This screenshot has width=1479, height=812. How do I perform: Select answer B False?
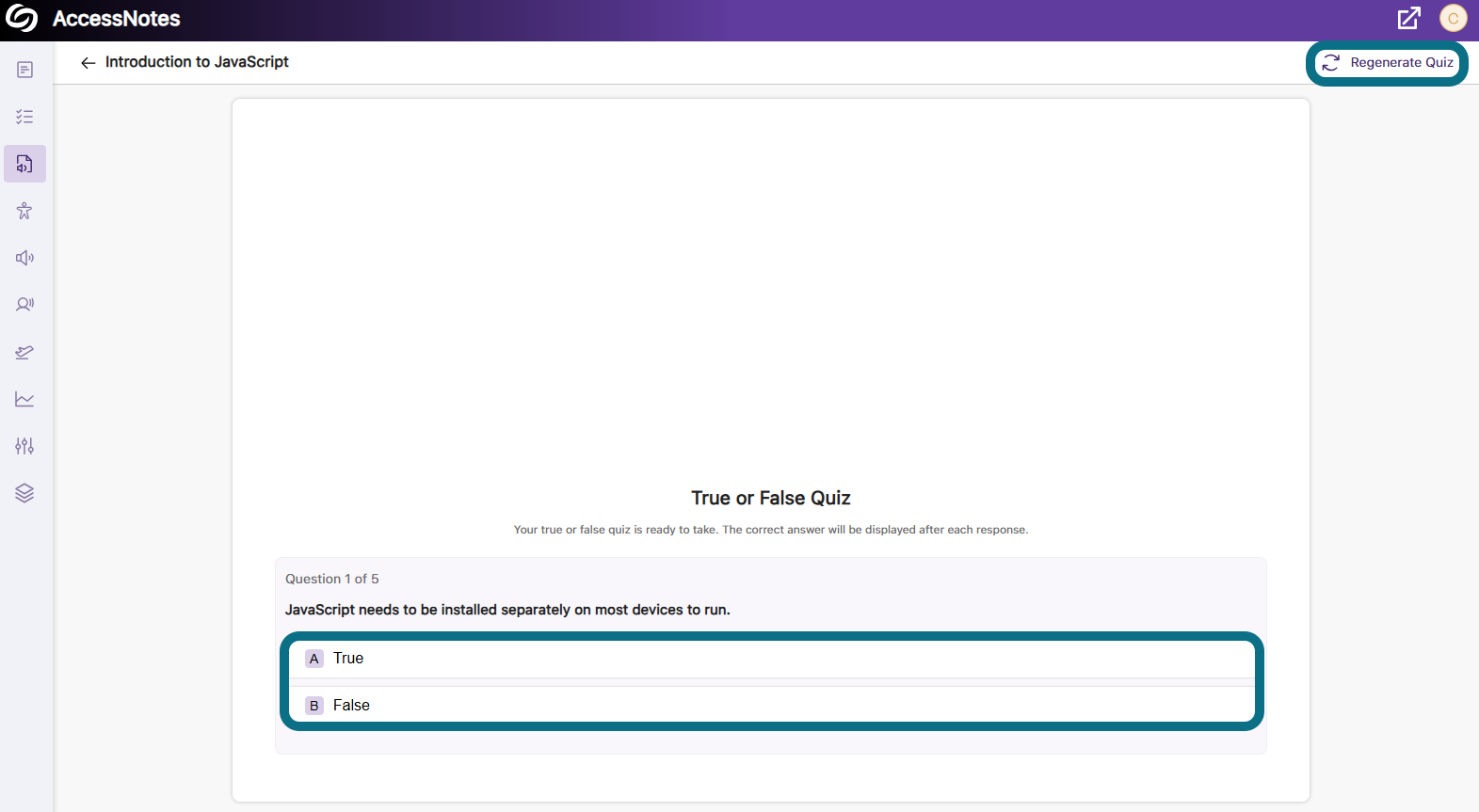[772, 705]
